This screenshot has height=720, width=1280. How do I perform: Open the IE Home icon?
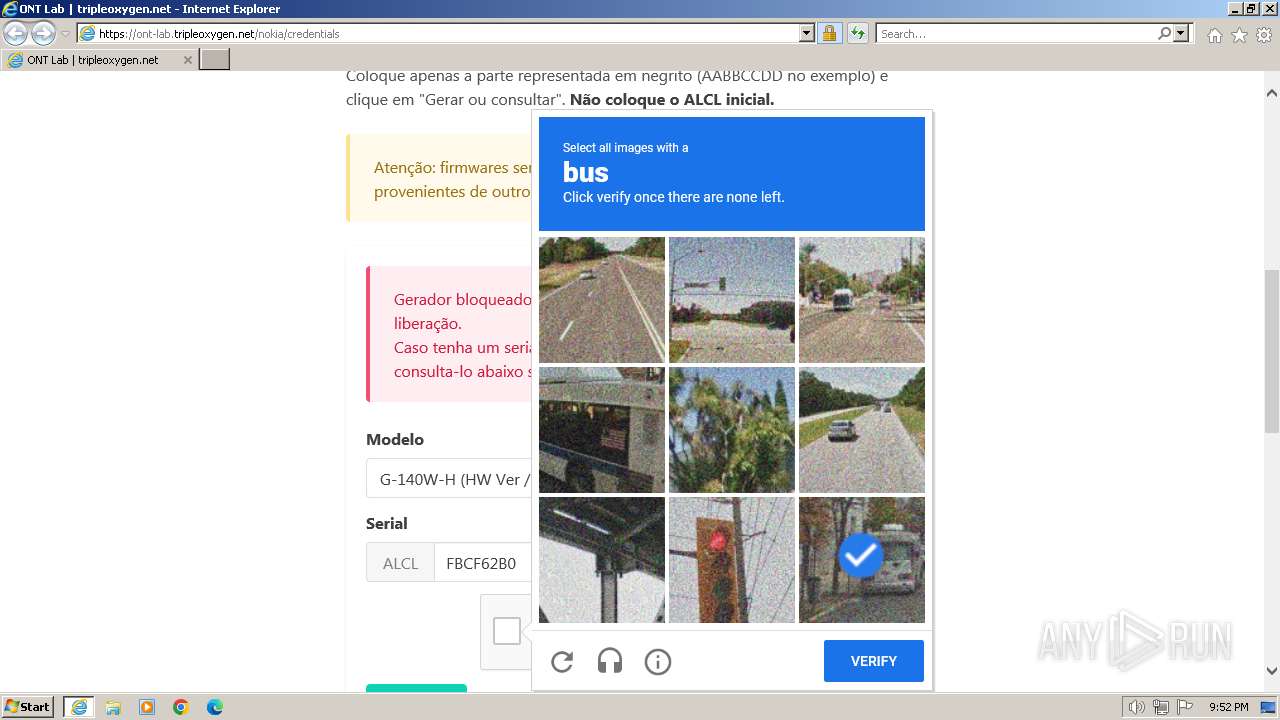1214,35
